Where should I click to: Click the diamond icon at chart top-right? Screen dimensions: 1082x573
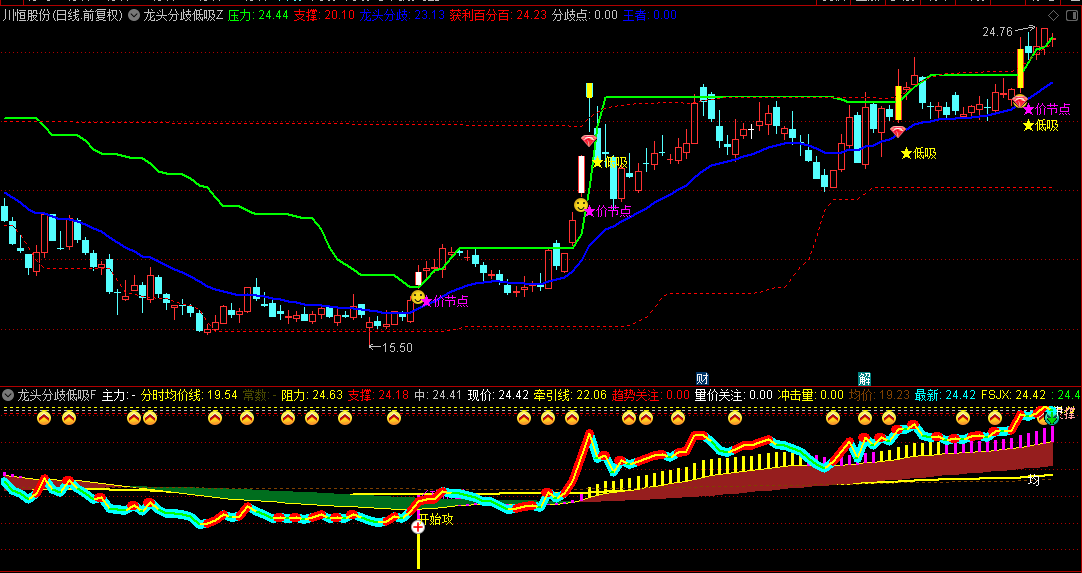pos(1054,15)
